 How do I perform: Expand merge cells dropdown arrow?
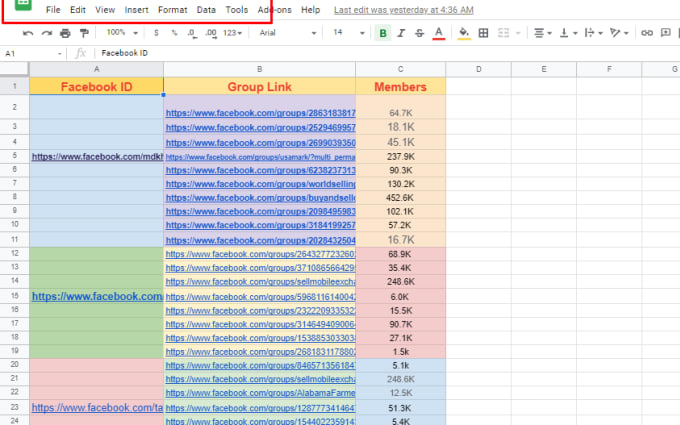click(518, 33)
